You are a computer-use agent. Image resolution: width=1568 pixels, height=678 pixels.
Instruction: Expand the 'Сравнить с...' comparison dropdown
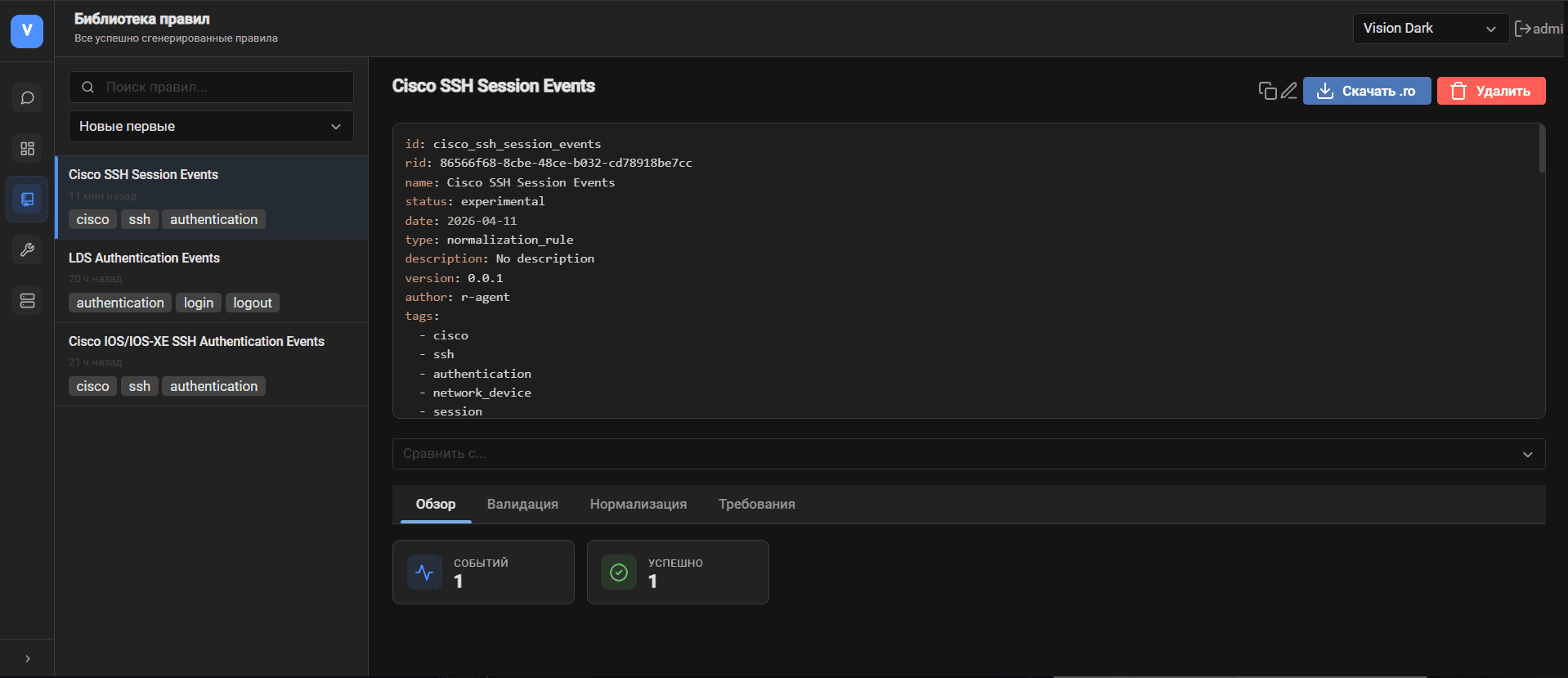pos(968,454)
